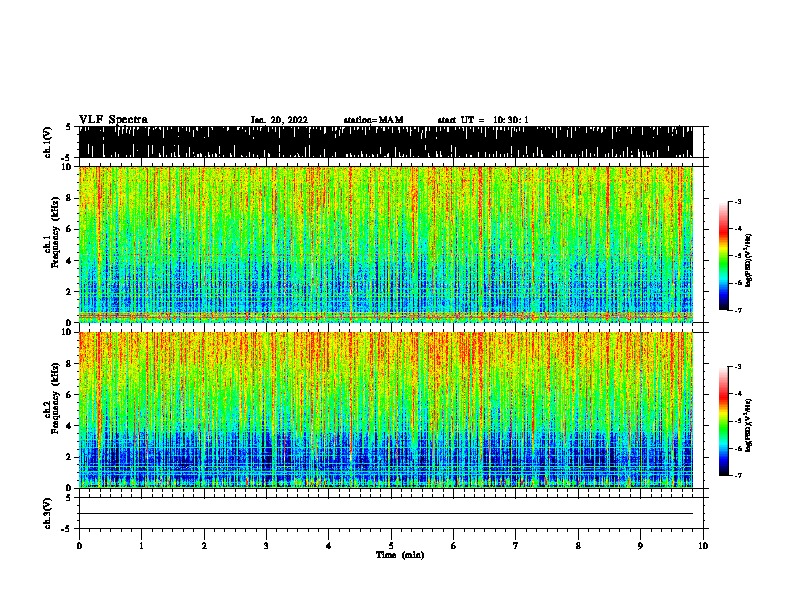
Task: Click the "10" tick on ch.2 frequency axis
Action: [x=69, y=332]
